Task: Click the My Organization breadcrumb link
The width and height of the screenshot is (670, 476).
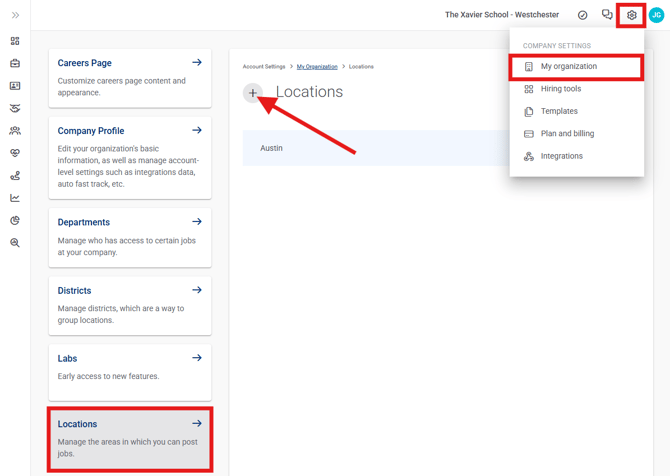Action: click(x=317, y=67)
